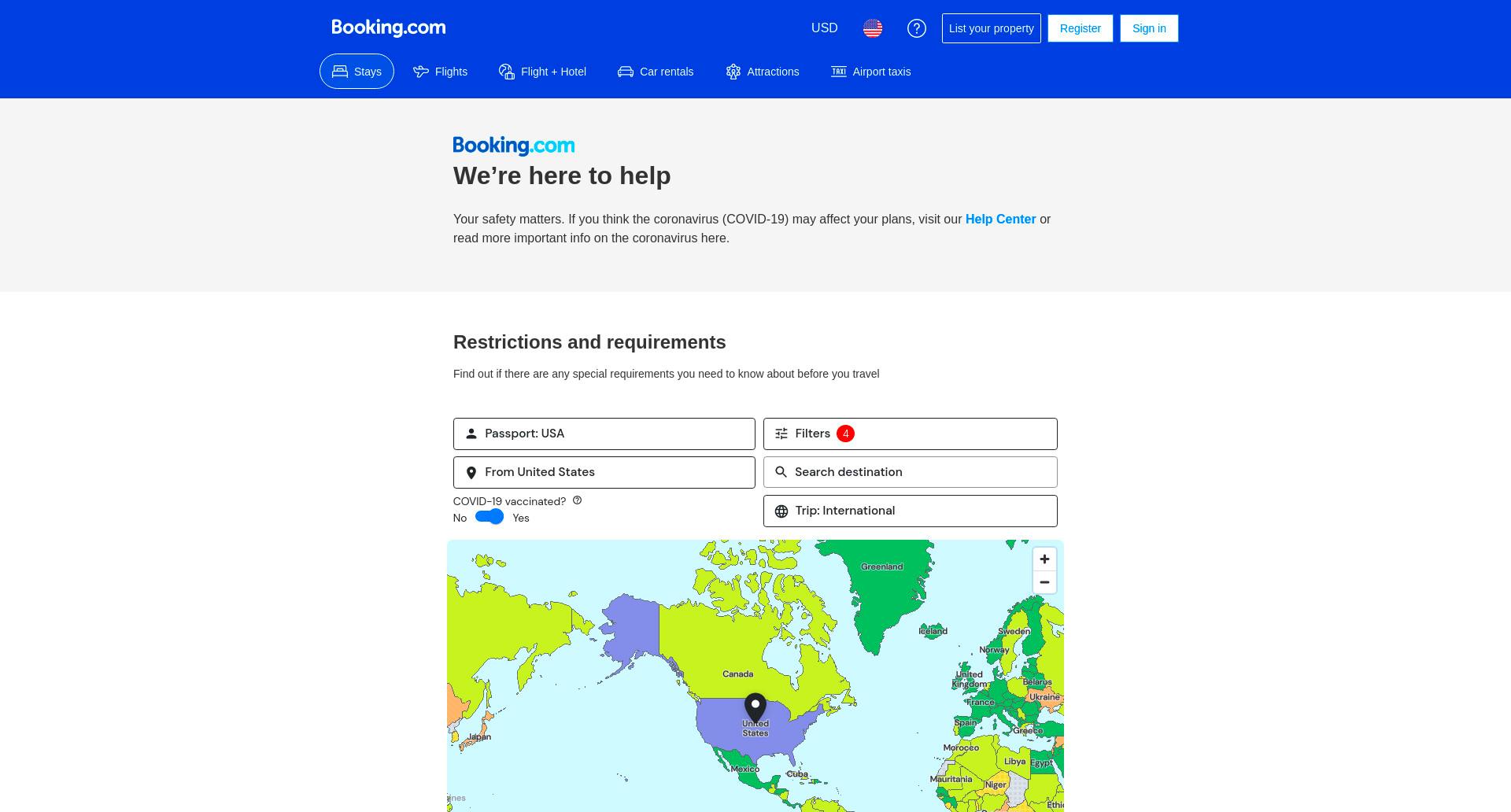Click the Sweden label on map
Viewport: 1511px width, 812px height.
click(x=1014, y=631)
